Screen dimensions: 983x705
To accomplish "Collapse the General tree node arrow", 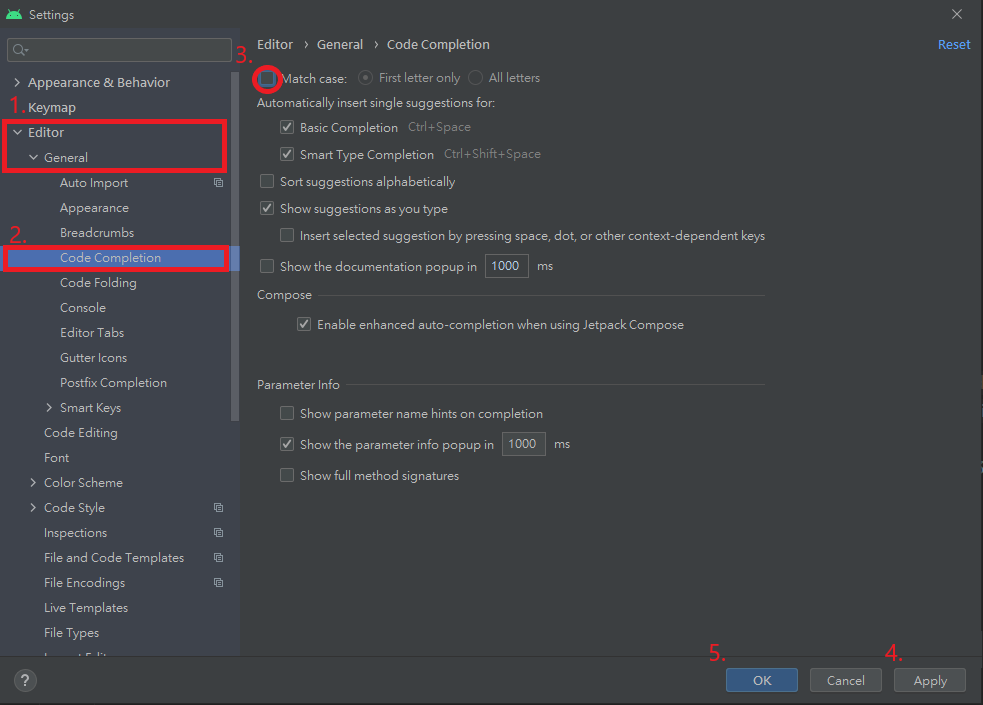I will [x=33, y=157].
